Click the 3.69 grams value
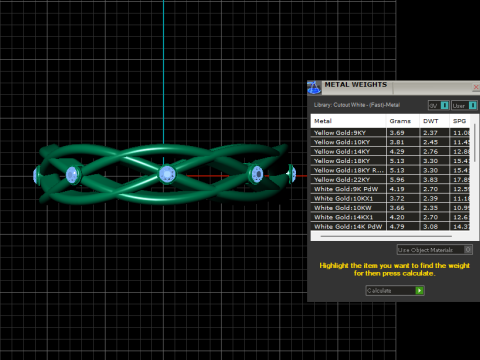Viewport: 480px width, 360px height. (397, 133)
